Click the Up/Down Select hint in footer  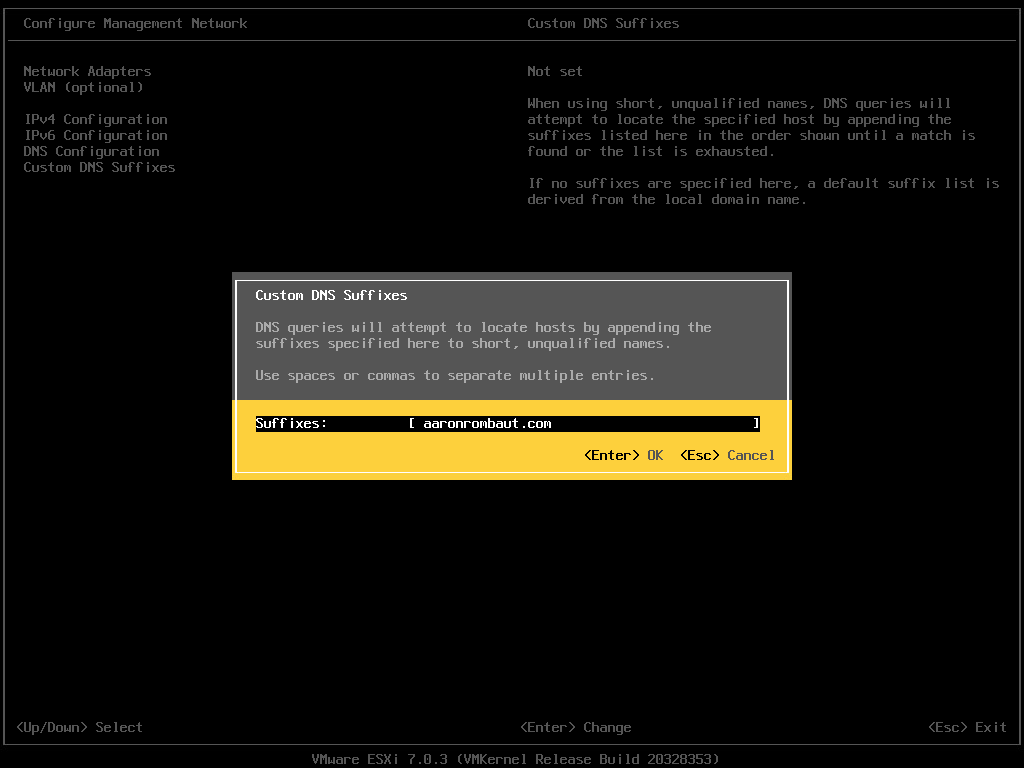point(80,727)
